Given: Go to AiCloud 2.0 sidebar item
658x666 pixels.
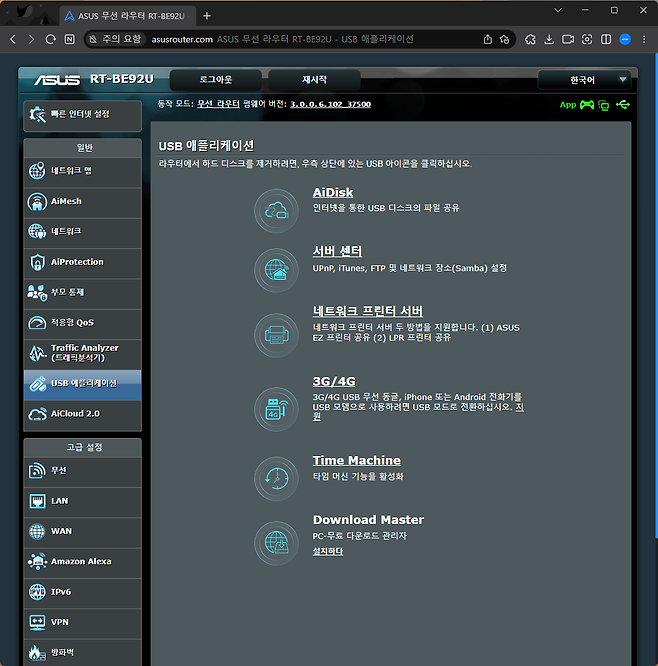Looking at the screenshot, I should click(x=82, y=413).
